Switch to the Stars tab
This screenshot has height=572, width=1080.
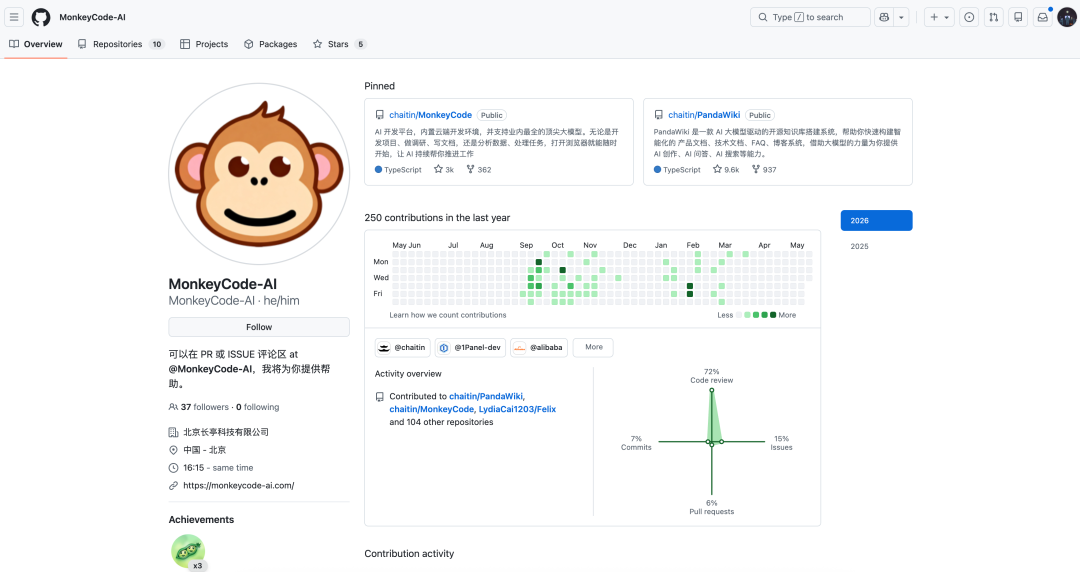click(x=339, y=44)
